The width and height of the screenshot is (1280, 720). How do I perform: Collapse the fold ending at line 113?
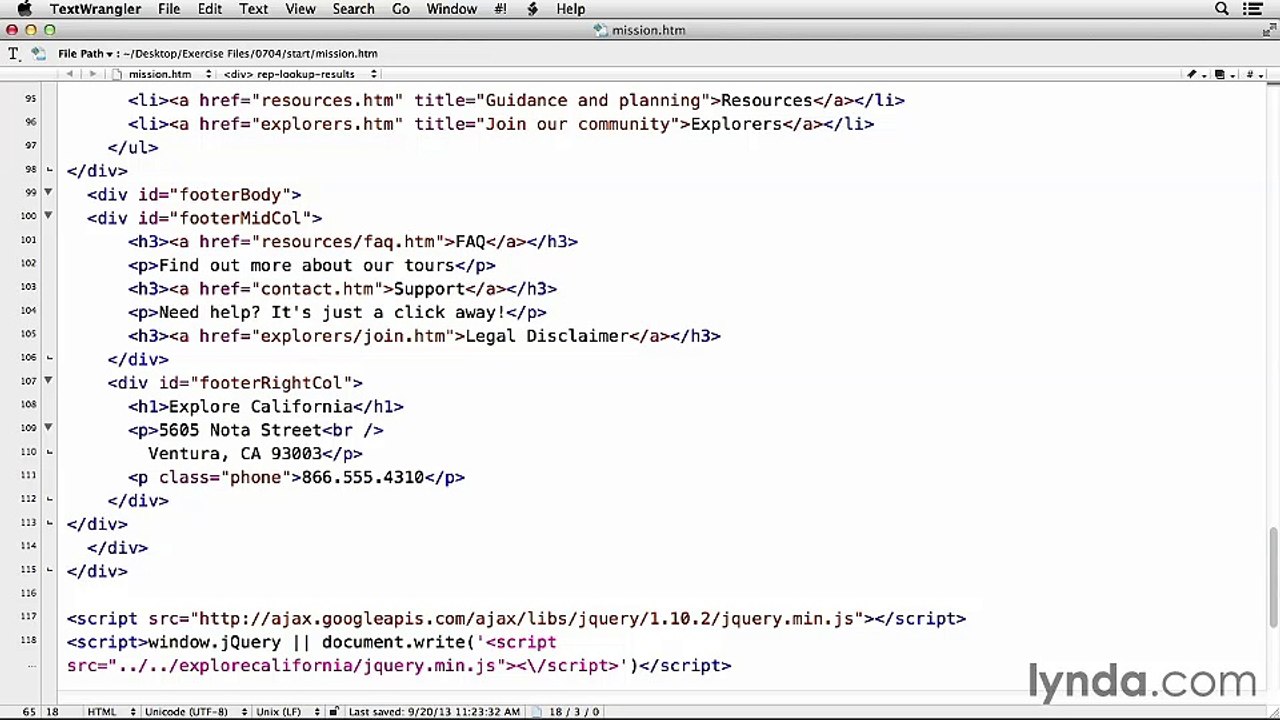coord(48,523)
